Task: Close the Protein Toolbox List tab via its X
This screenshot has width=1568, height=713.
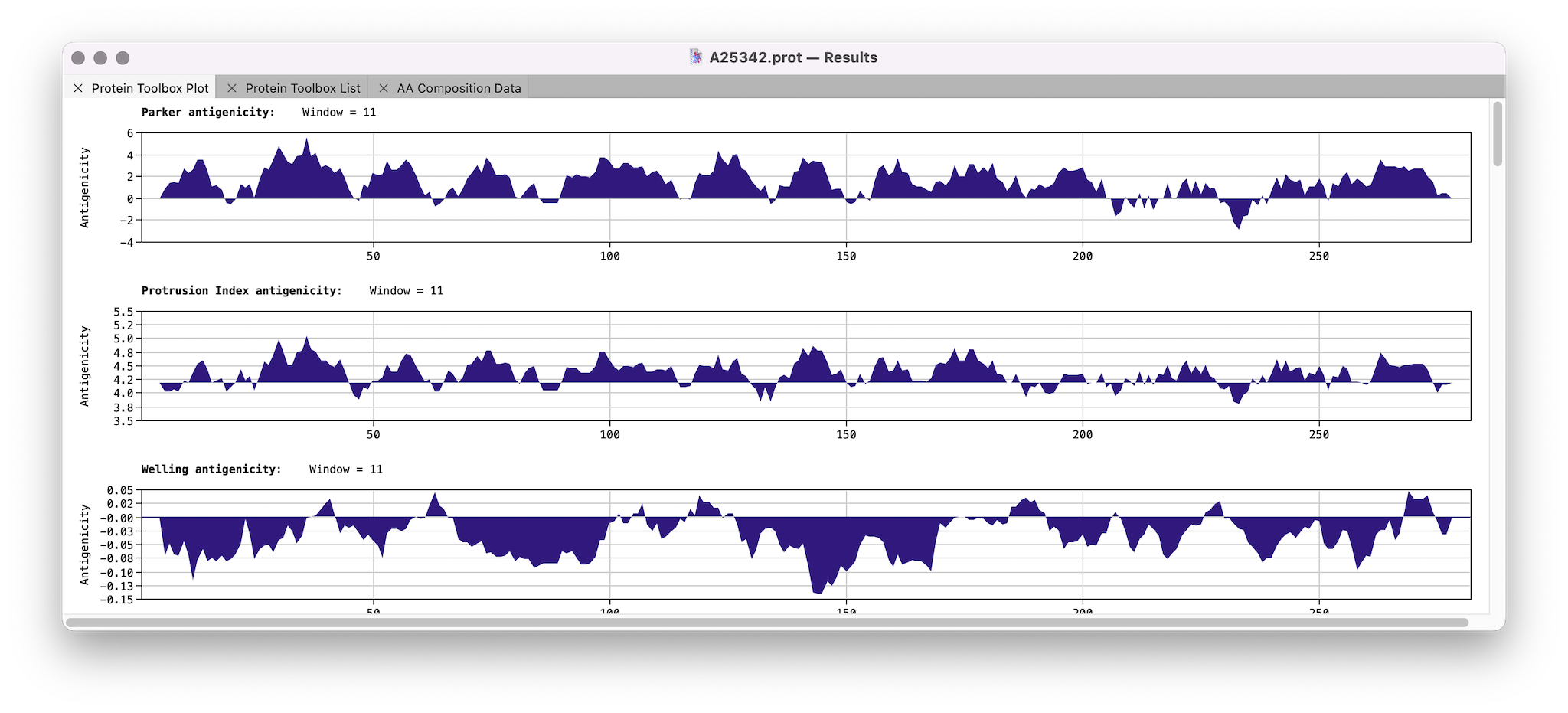Action: click(234, 87)
